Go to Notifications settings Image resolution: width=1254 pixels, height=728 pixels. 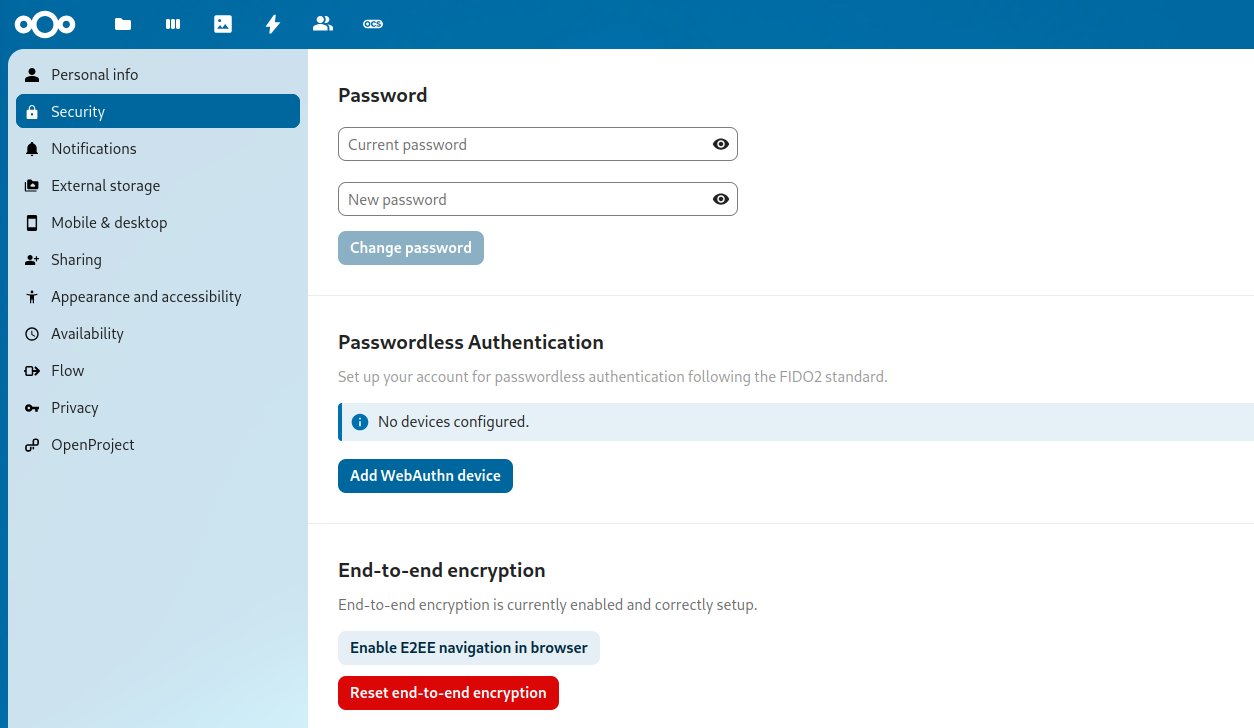pyautogui.click(x=94, y=149)
